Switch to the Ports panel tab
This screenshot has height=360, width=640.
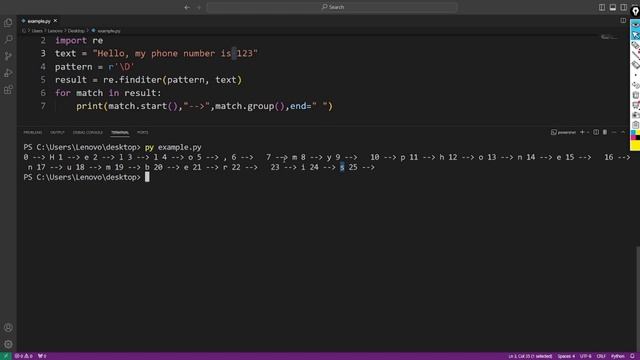coord(142,133)
